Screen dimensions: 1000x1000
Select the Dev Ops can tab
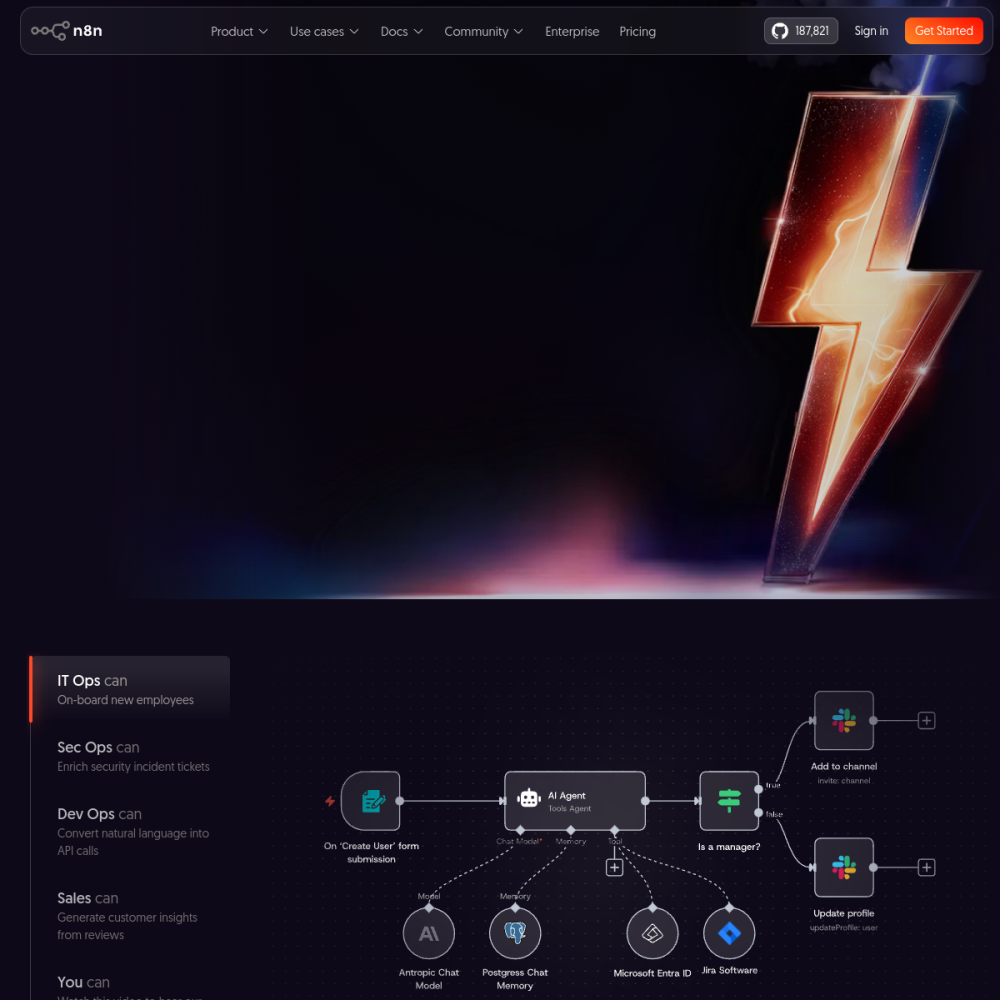point(130,831)
